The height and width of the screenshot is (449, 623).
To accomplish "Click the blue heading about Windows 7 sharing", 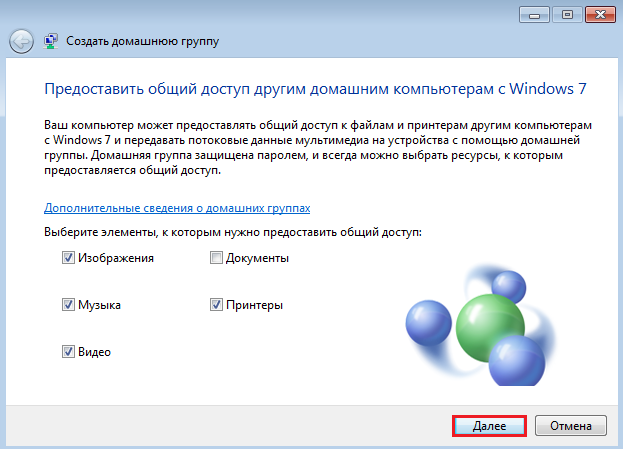I will [314, 89].
